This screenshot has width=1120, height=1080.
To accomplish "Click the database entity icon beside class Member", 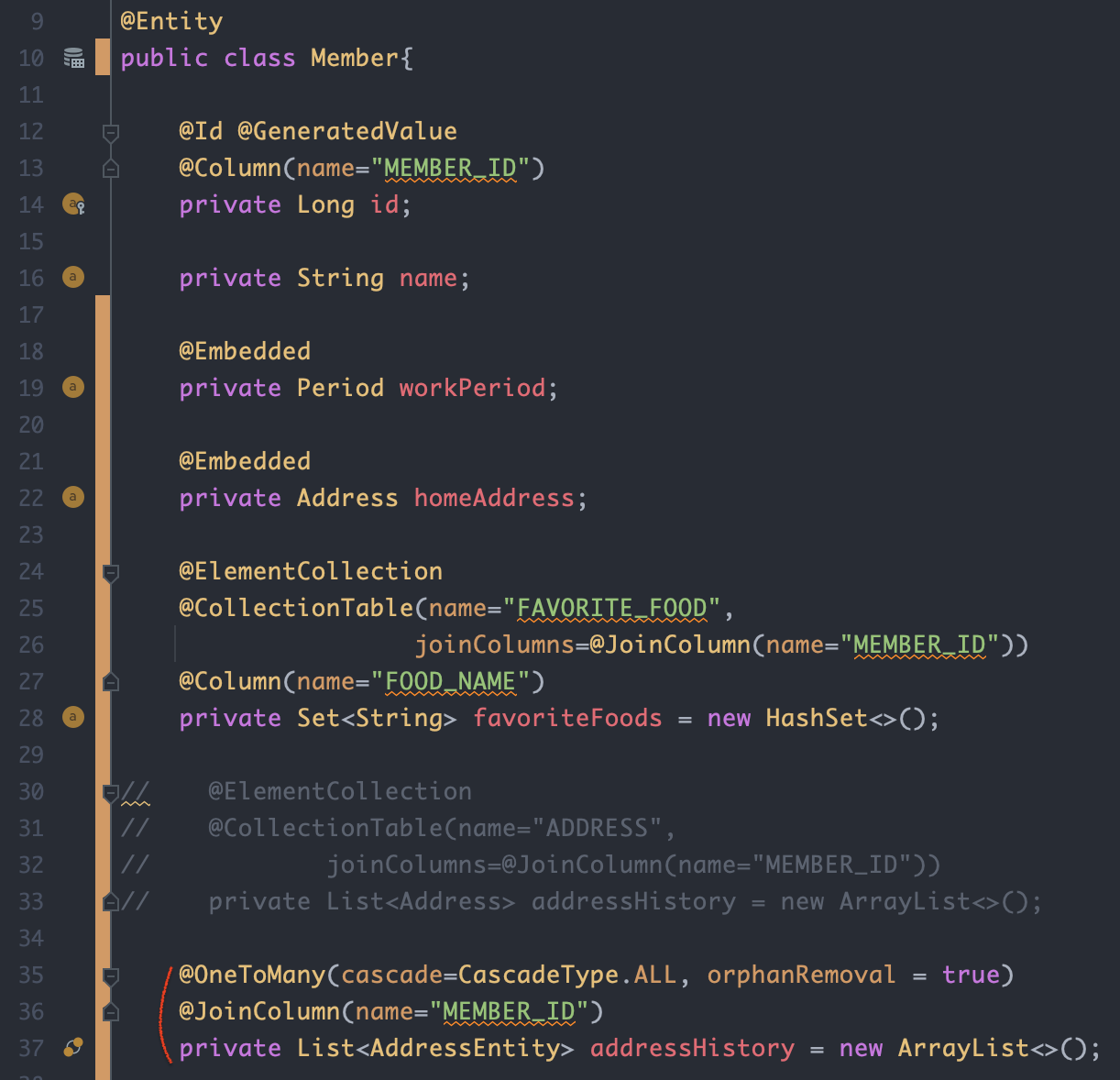I will (74, 58).
